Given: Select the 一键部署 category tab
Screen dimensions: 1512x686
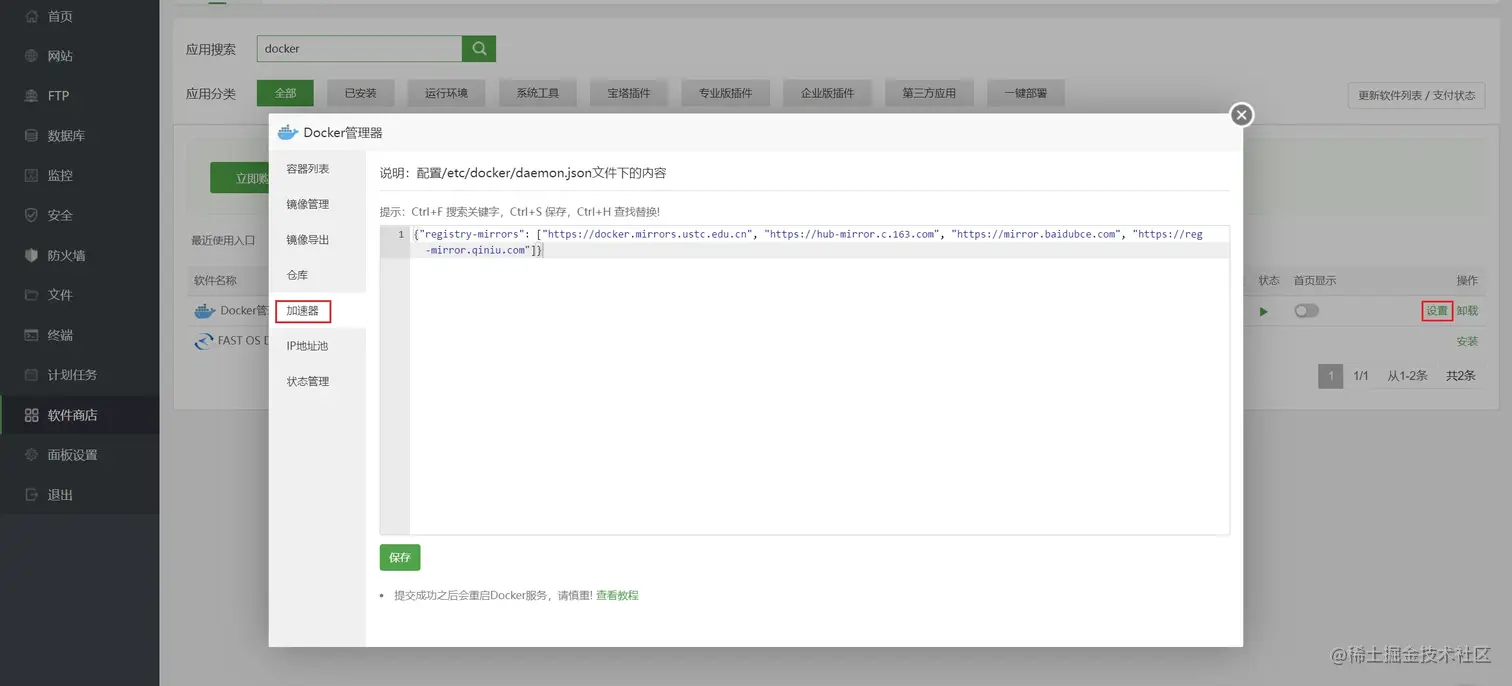Looking at the screenshot, I should pos(1025,93).
